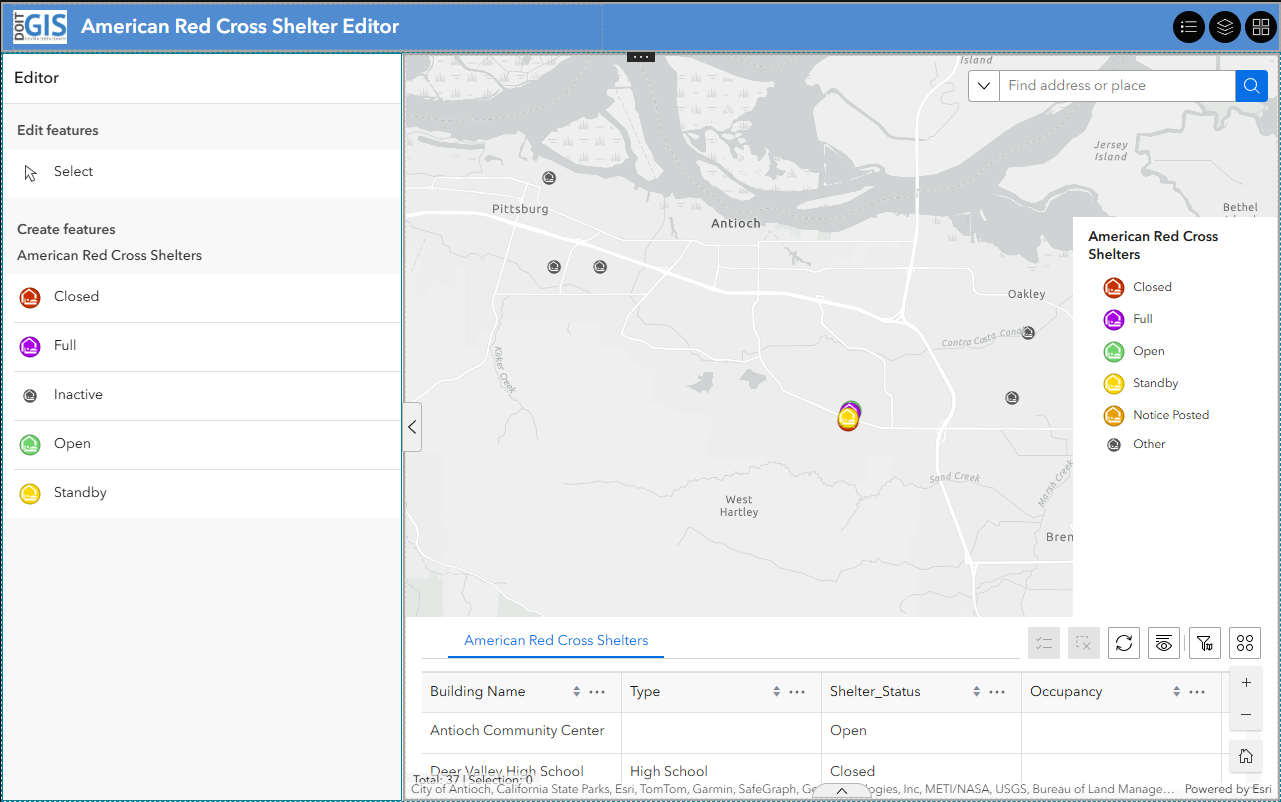Expand the bottom table panel arrow
Image resolution: width=1281 pixels, height=802 pixels.
pos(842,791)
